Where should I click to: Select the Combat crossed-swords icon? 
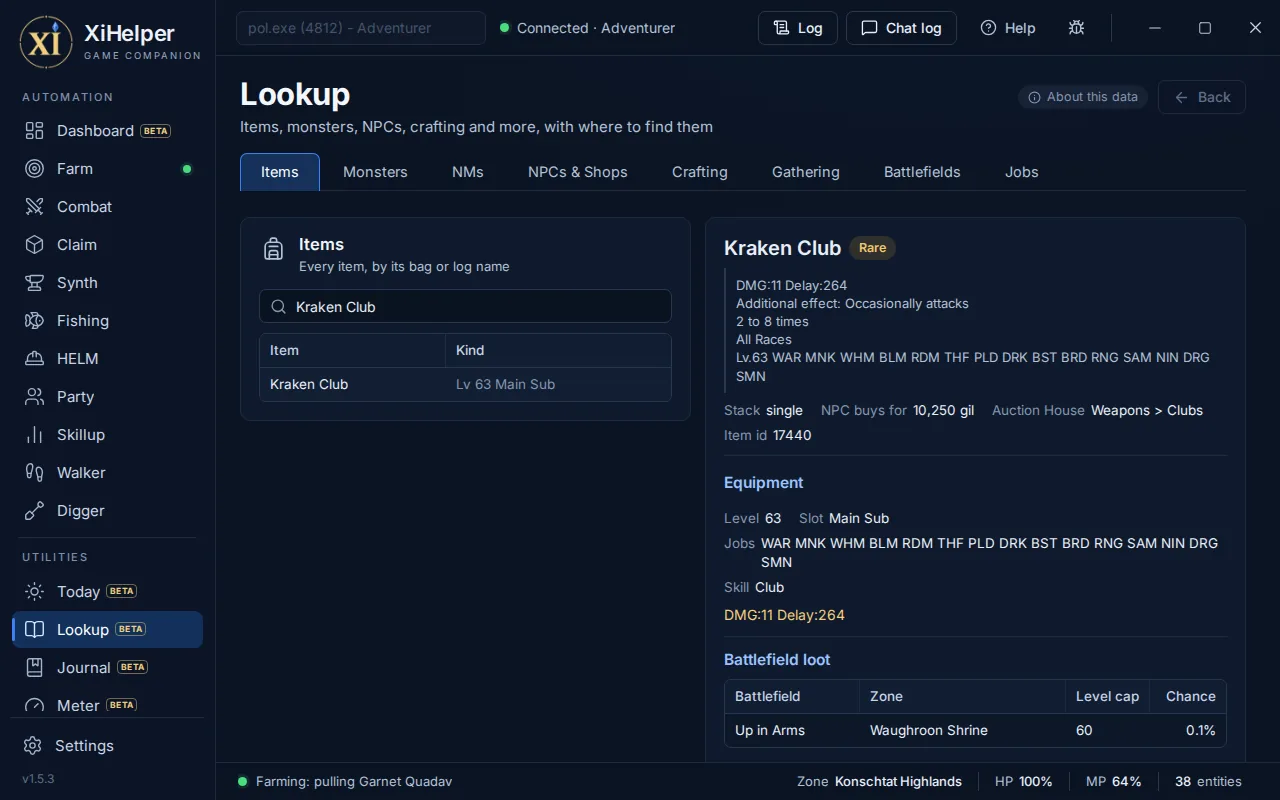[35, 207]
